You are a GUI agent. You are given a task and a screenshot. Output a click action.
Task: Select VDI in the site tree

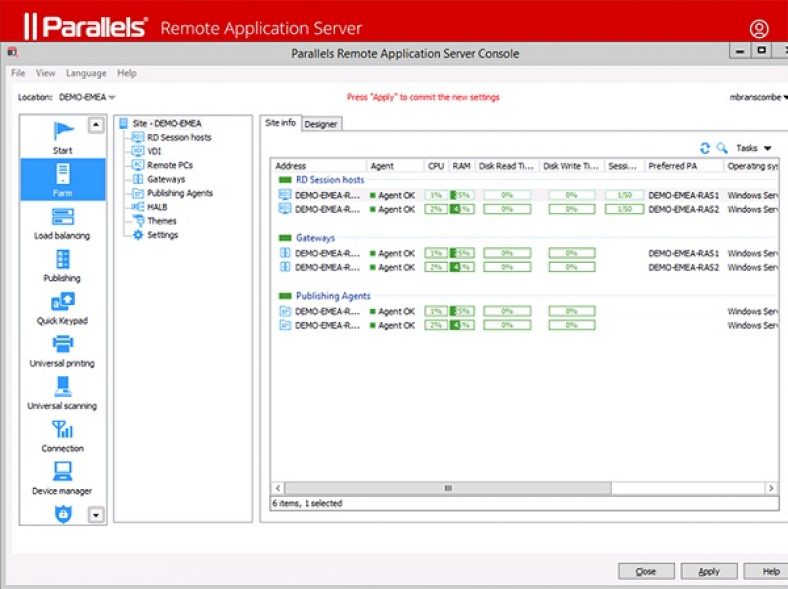(x=147, y=151)
